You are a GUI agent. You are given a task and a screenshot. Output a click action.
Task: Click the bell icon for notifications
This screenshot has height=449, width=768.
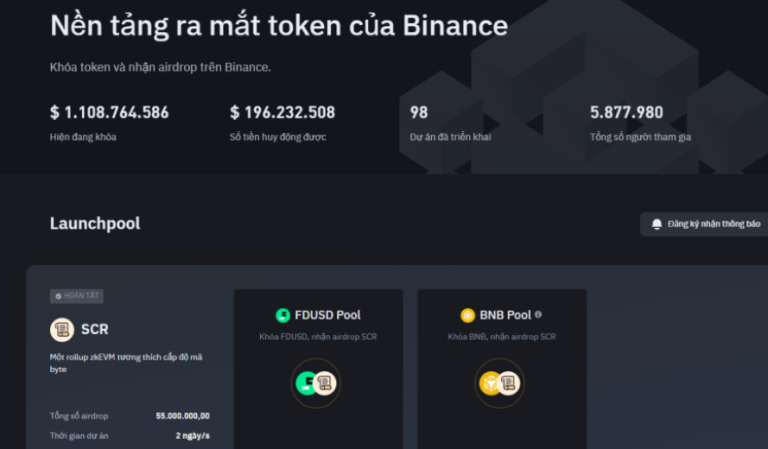tap(657, 224)
